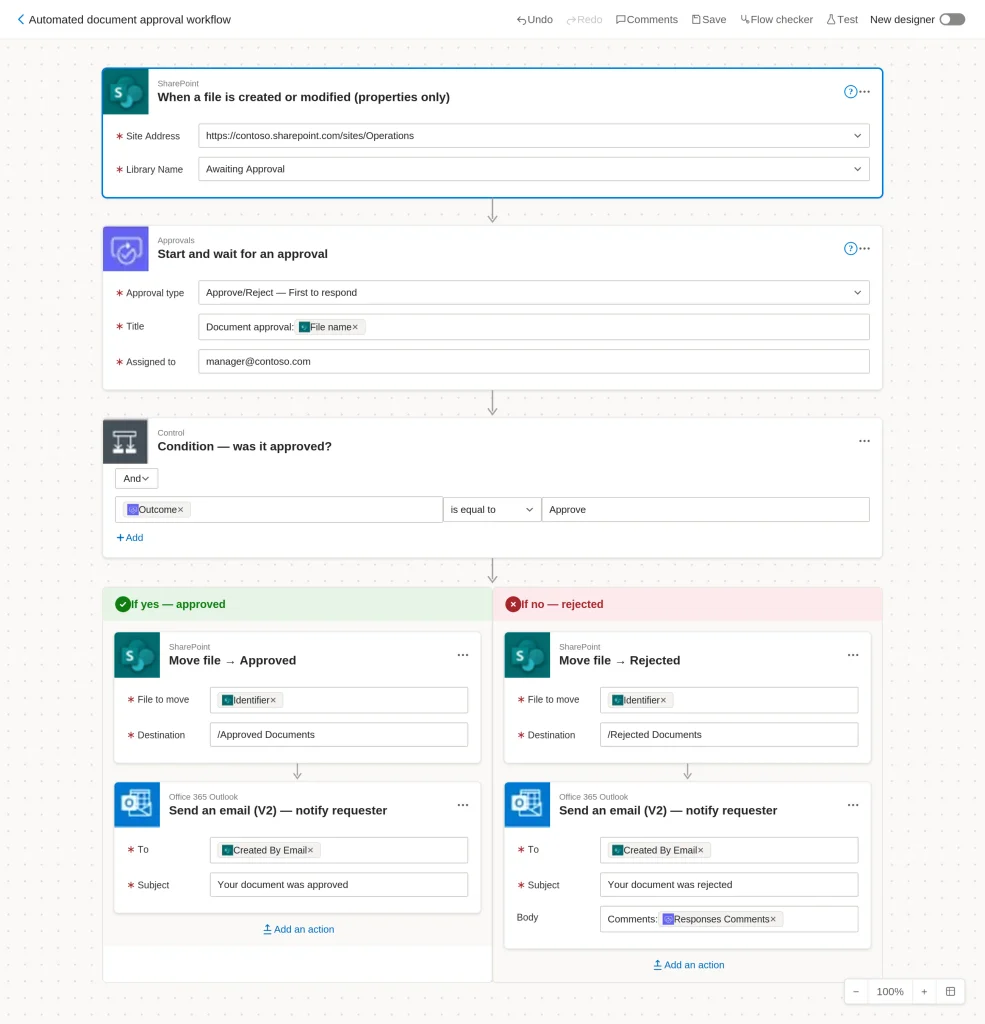Click Redo in the top toolbar
This screenshot has width=985, height=1024.
584,20
